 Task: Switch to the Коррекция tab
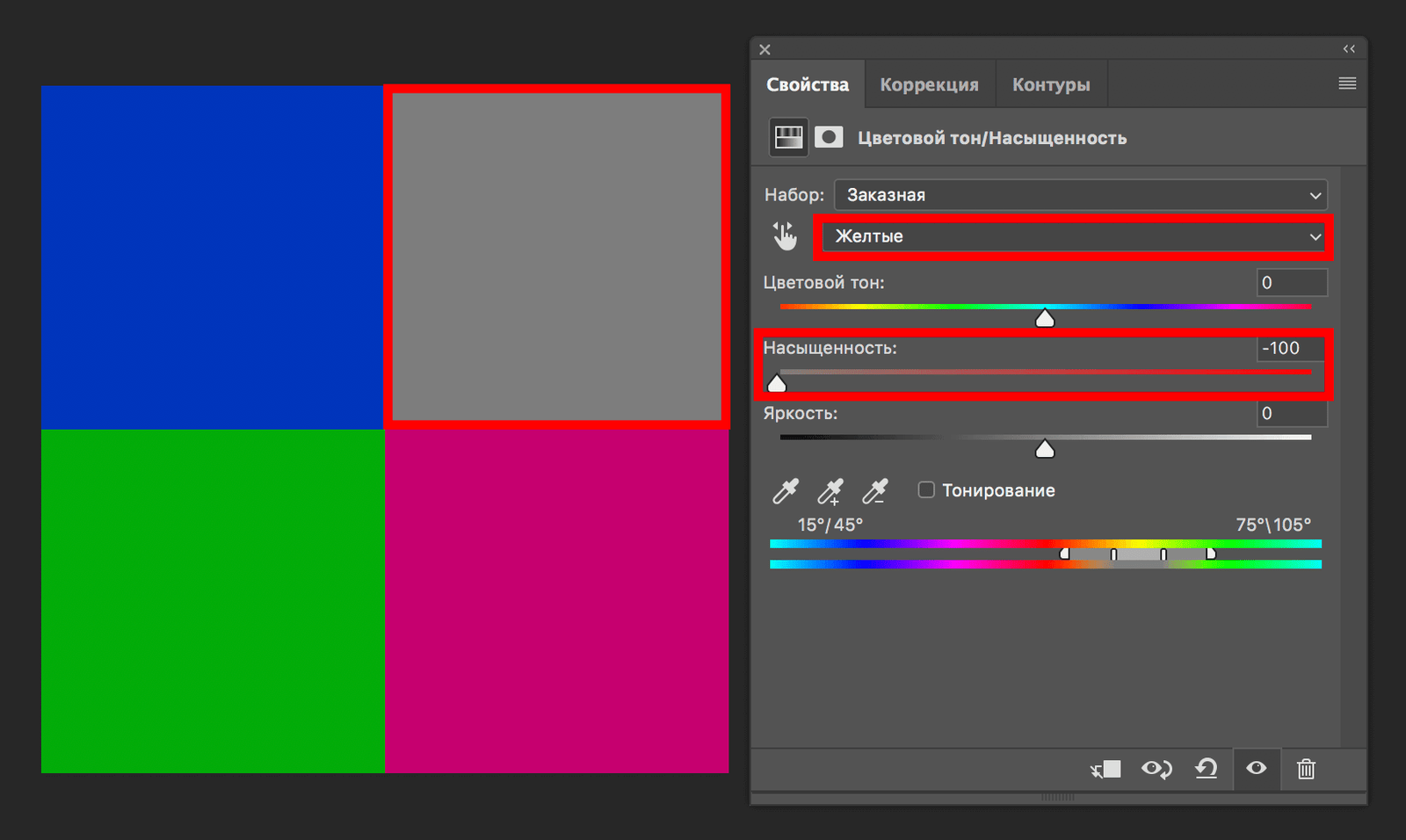click(x=929, y=85)
